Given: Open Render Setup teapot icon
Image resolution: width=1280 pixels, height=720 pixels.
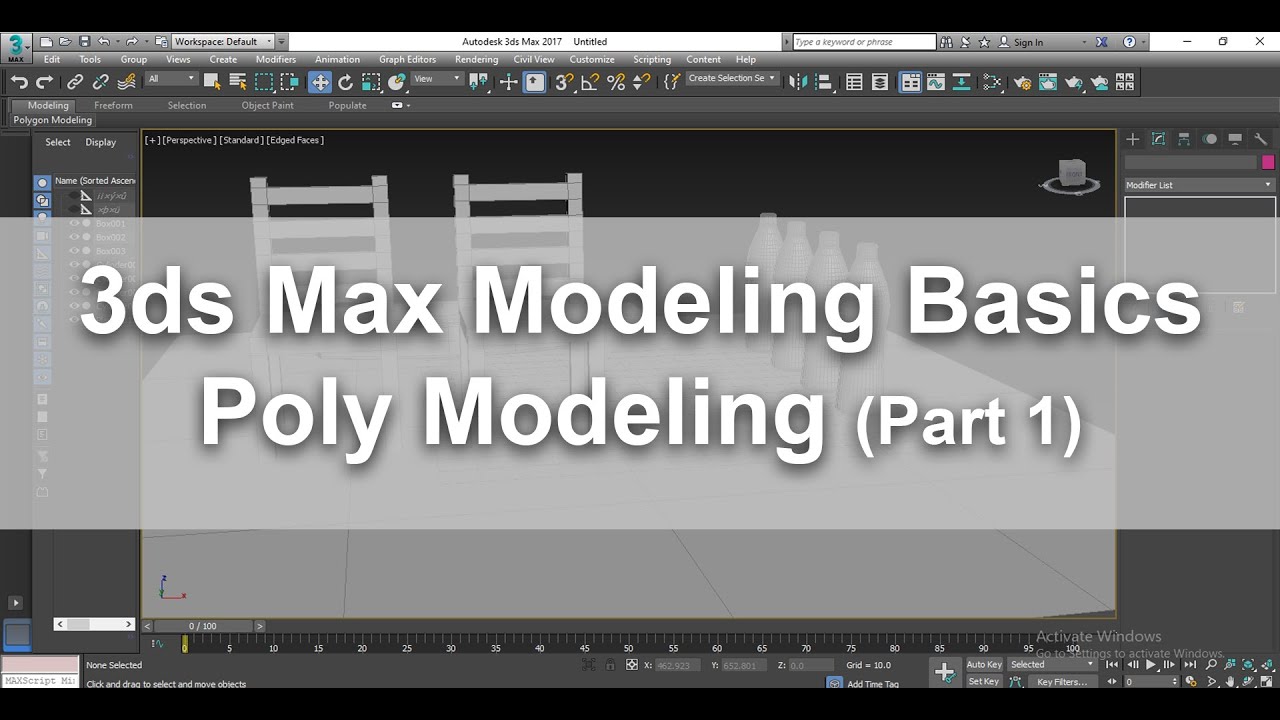Looking at the screenshot, I should pyautogui.click(x=1022, y=82).
